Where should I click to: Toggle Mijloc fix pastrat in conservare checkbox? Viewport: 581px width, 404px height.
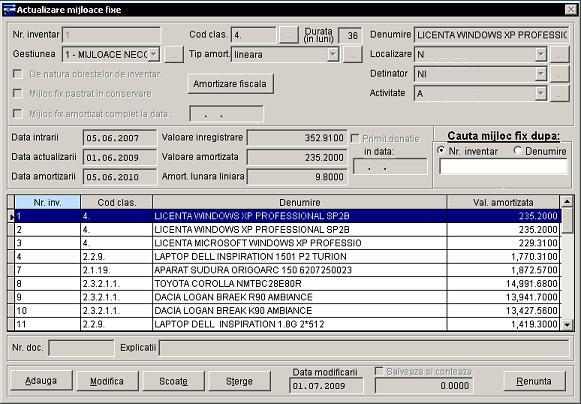click(17, 93)
